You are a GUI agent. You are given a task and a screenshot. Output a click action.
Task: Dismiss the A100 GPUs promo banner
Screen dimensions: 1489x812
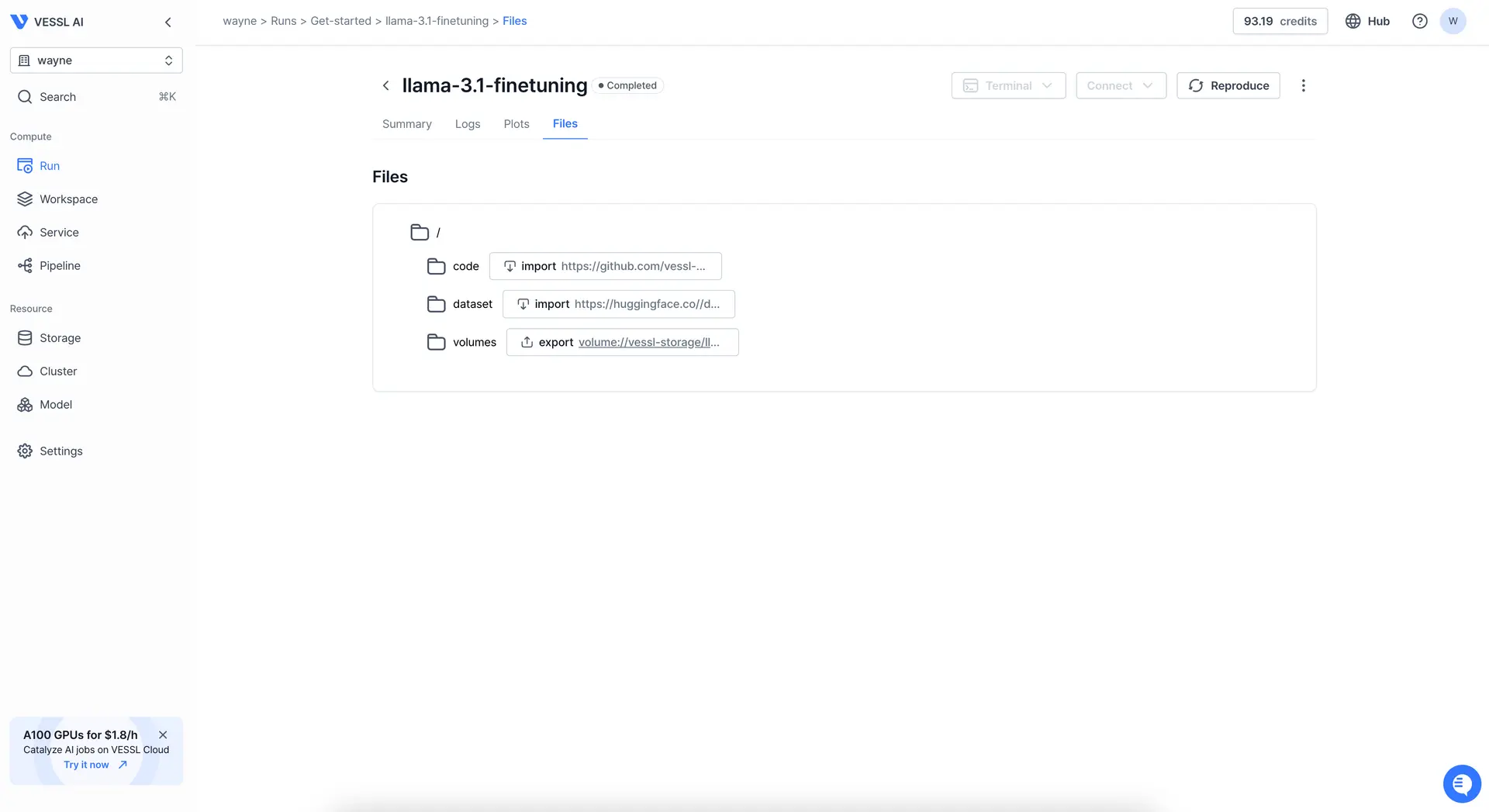pos(163,734)
